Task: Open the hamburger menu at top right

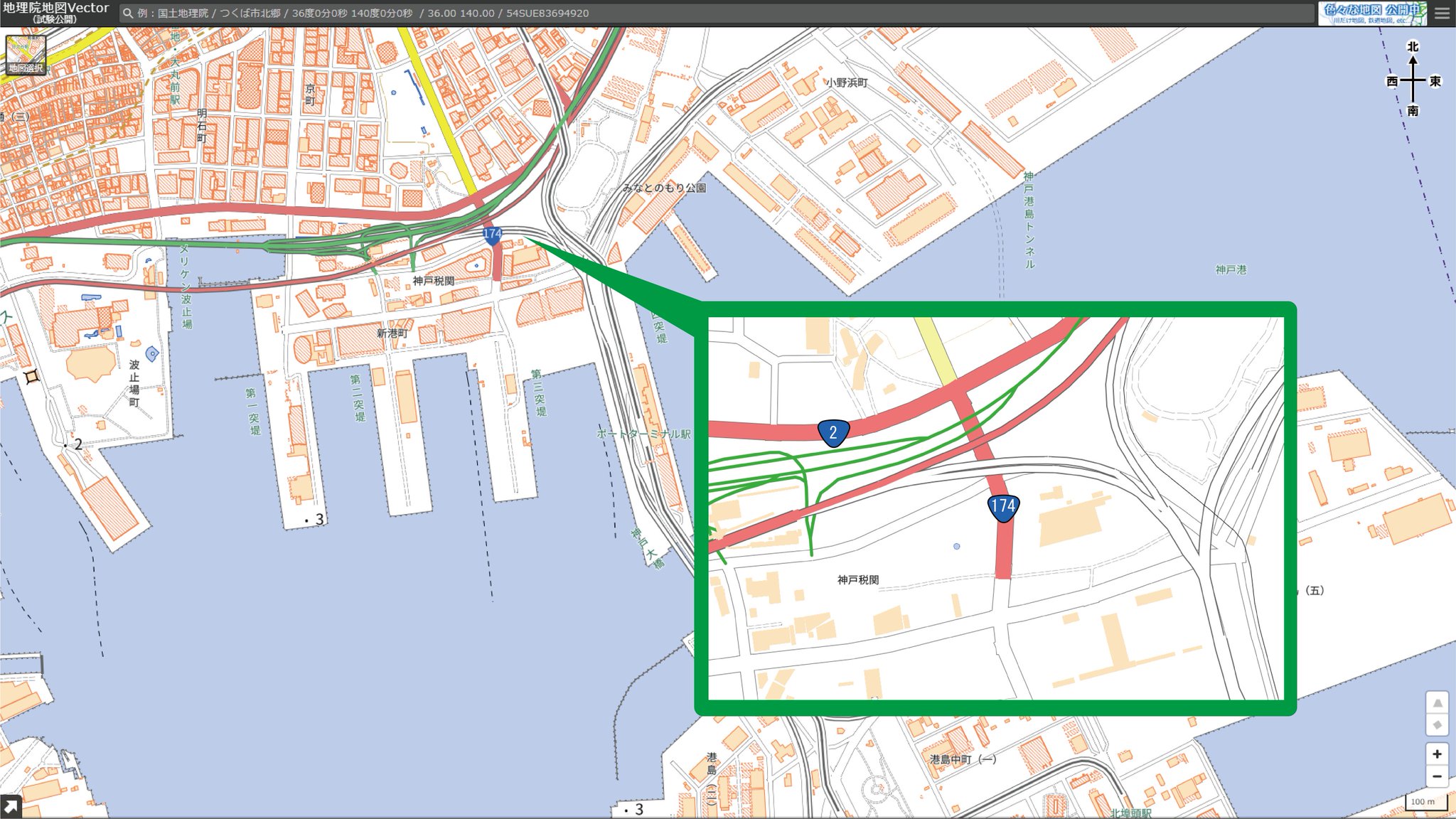Action: pyautogui.click(x=1442, y=14)
